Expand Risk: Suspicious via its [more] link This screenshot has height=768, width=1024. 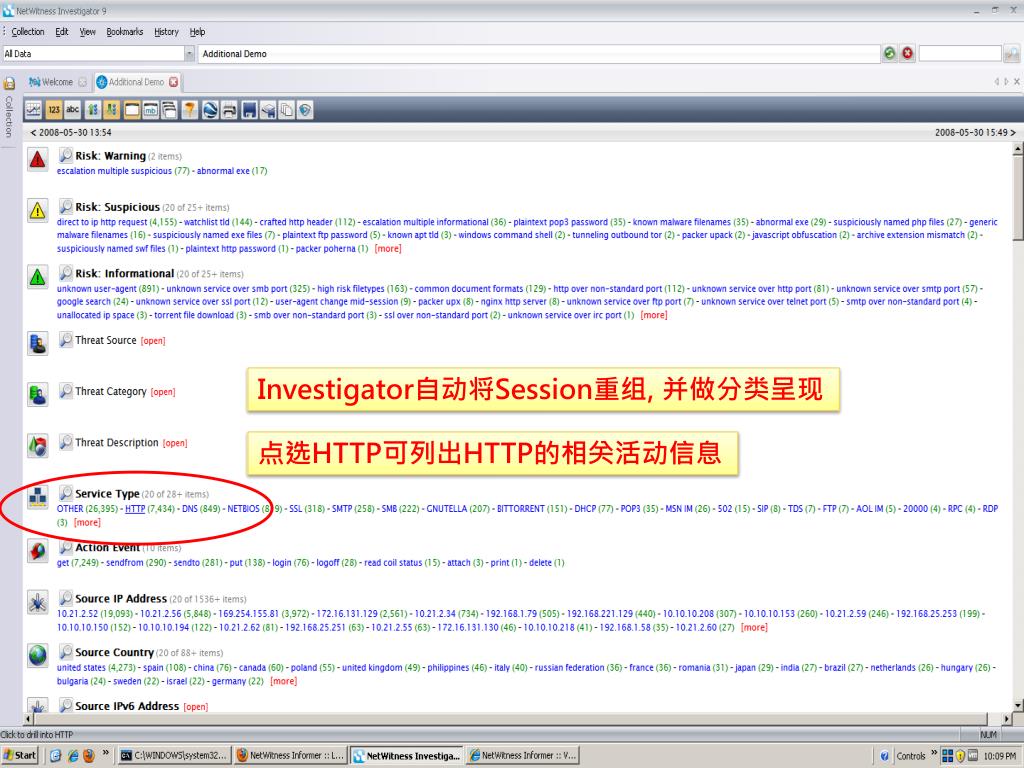click(388, 249)
